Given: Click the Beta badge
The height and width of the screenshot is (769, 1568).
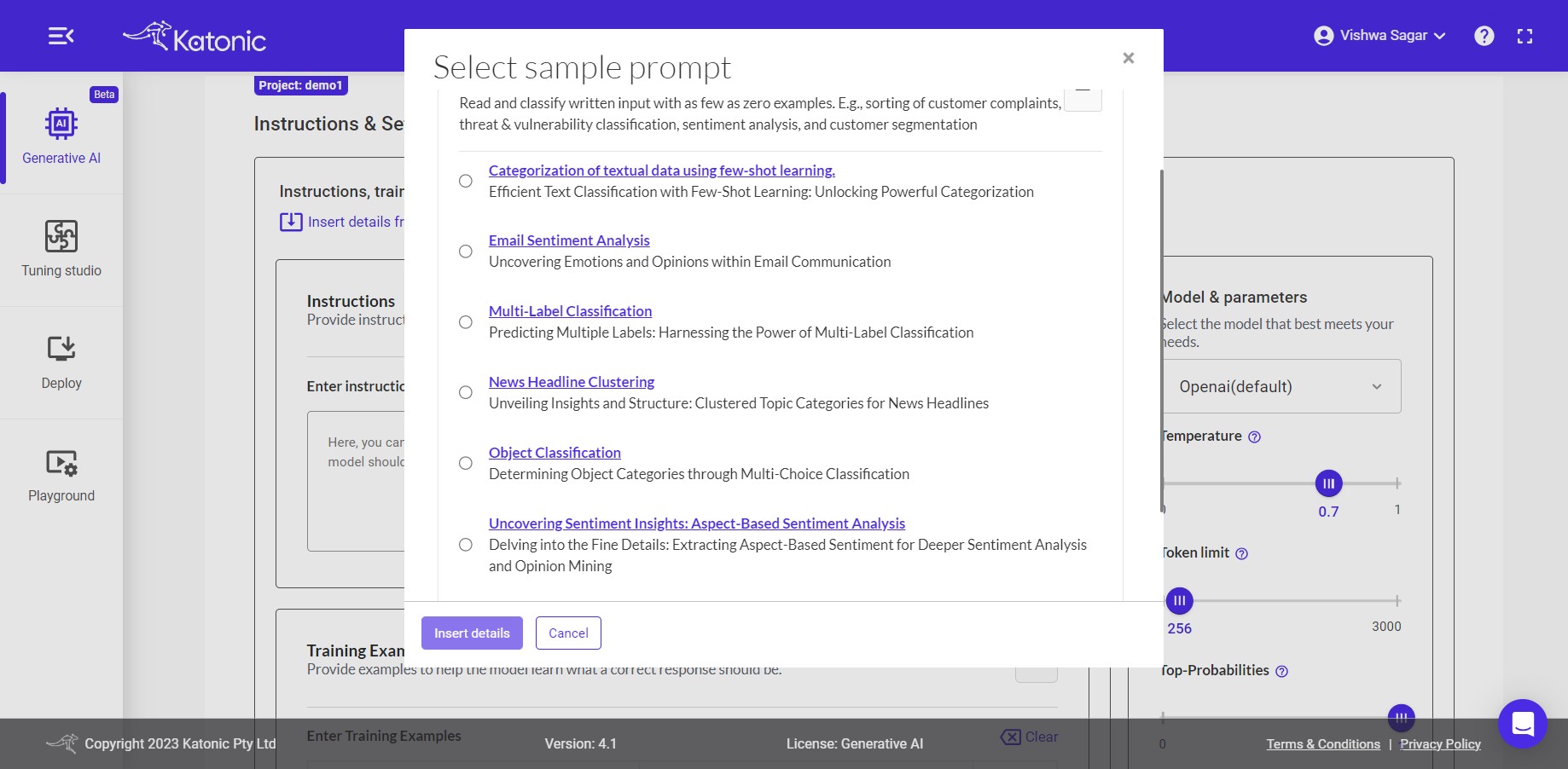Looking at the screenshot, I should point(104,95).
